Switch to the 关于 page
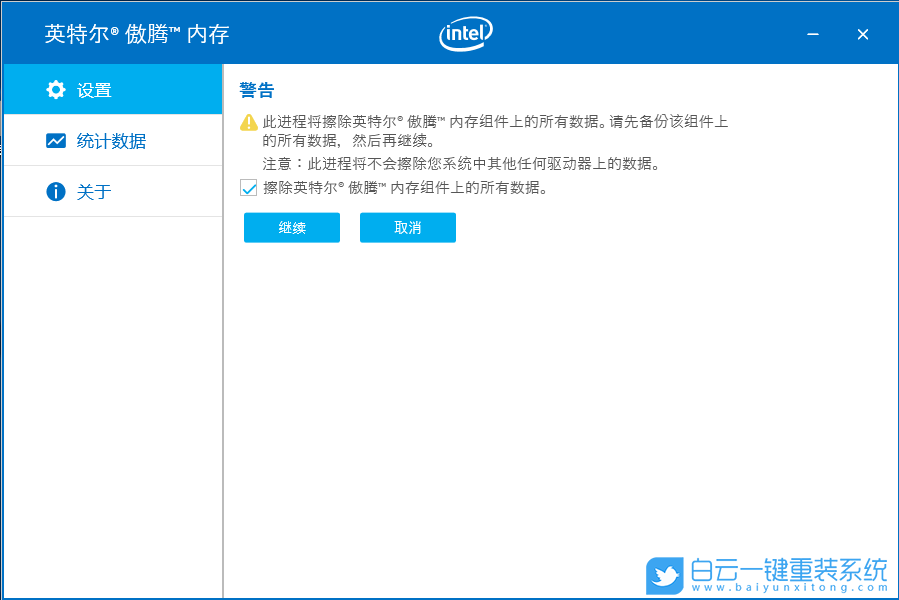The width and height of the screenshot is (899, 600). click(95, 191)
